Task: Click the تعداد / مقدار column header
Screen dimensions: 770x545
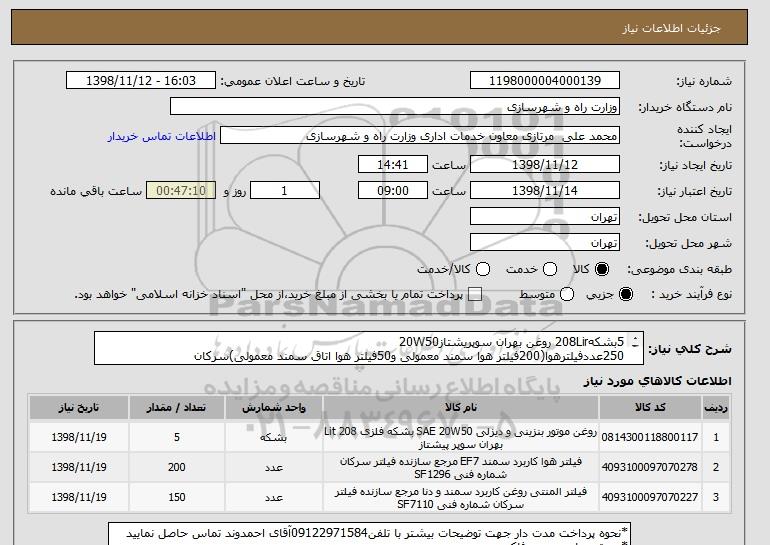Action: 177,408
